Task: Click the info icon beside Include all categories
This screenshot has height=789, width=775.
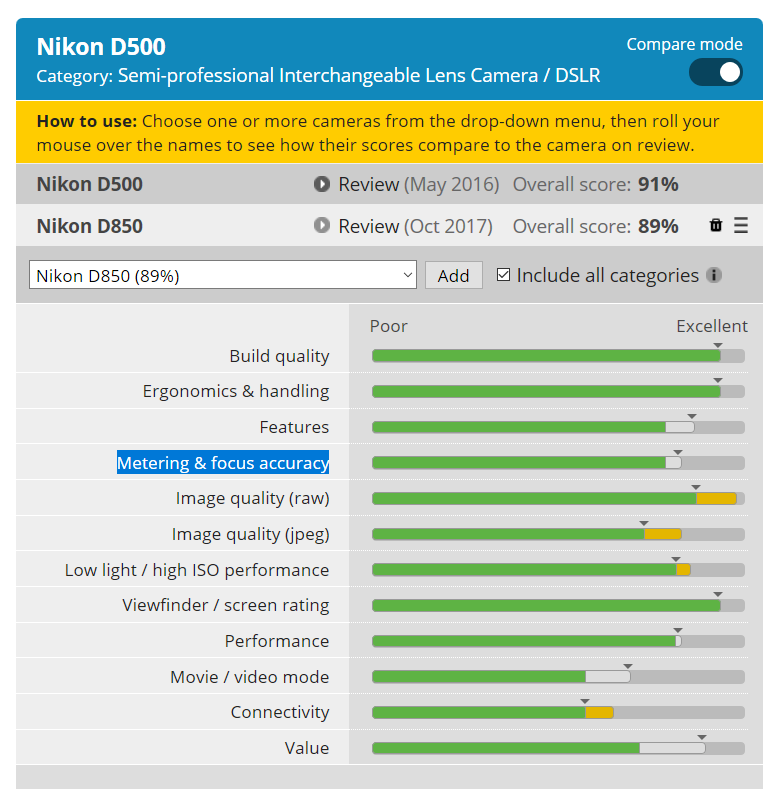Action: tap(714, 275)
